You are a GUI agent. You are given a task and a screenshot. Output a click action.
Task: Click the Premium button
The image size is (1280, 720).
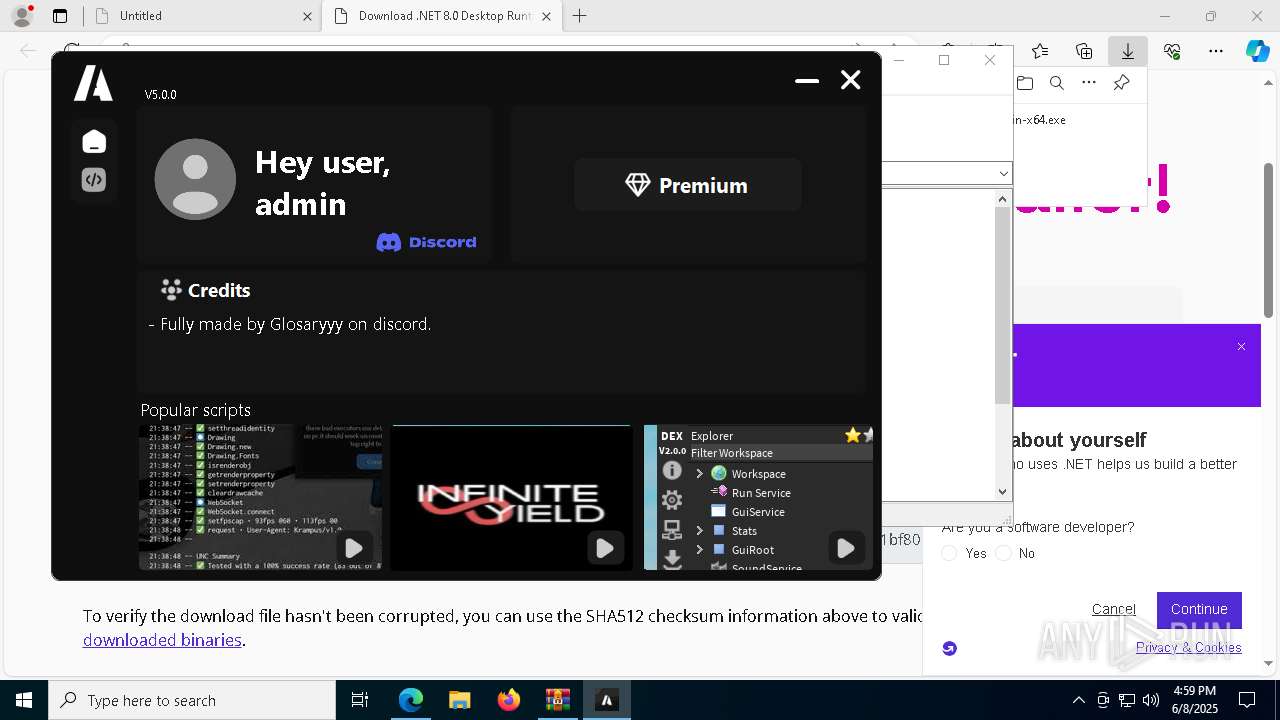pyautogui.click(x=687, y=185)
